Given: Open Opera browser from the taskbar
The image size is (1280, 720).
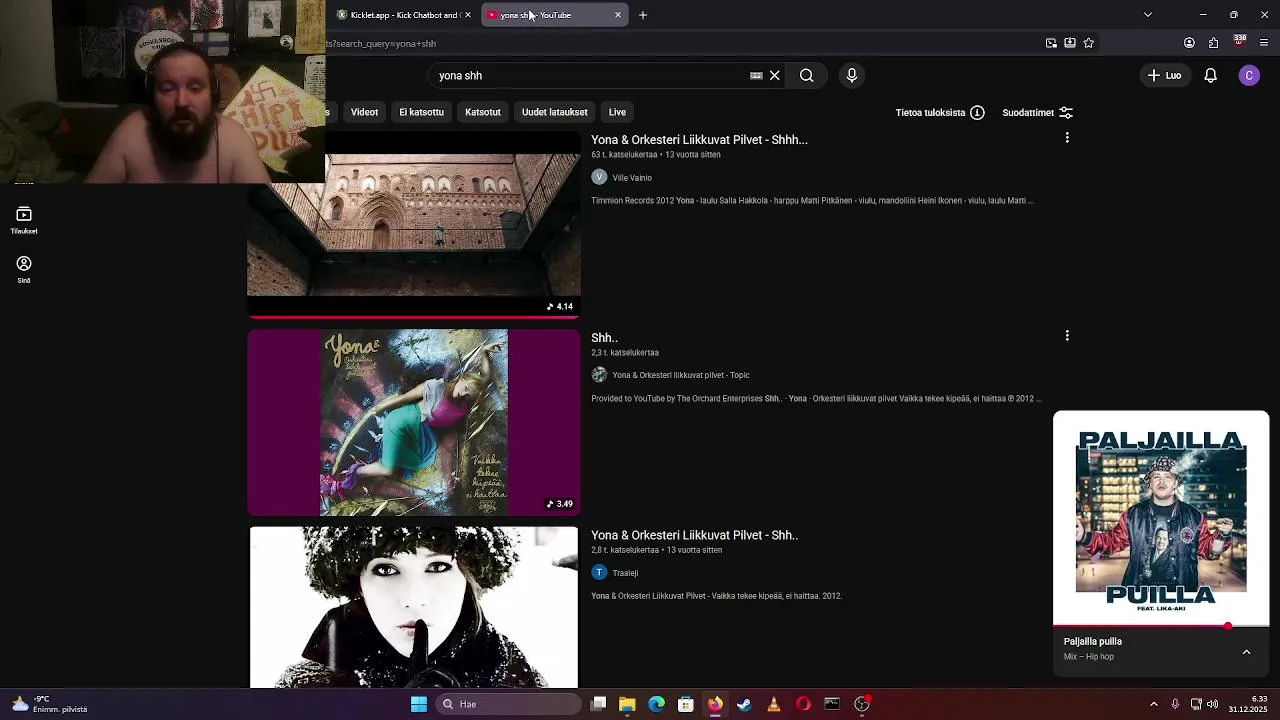Looking at the screenshot, I should [803, 704].
